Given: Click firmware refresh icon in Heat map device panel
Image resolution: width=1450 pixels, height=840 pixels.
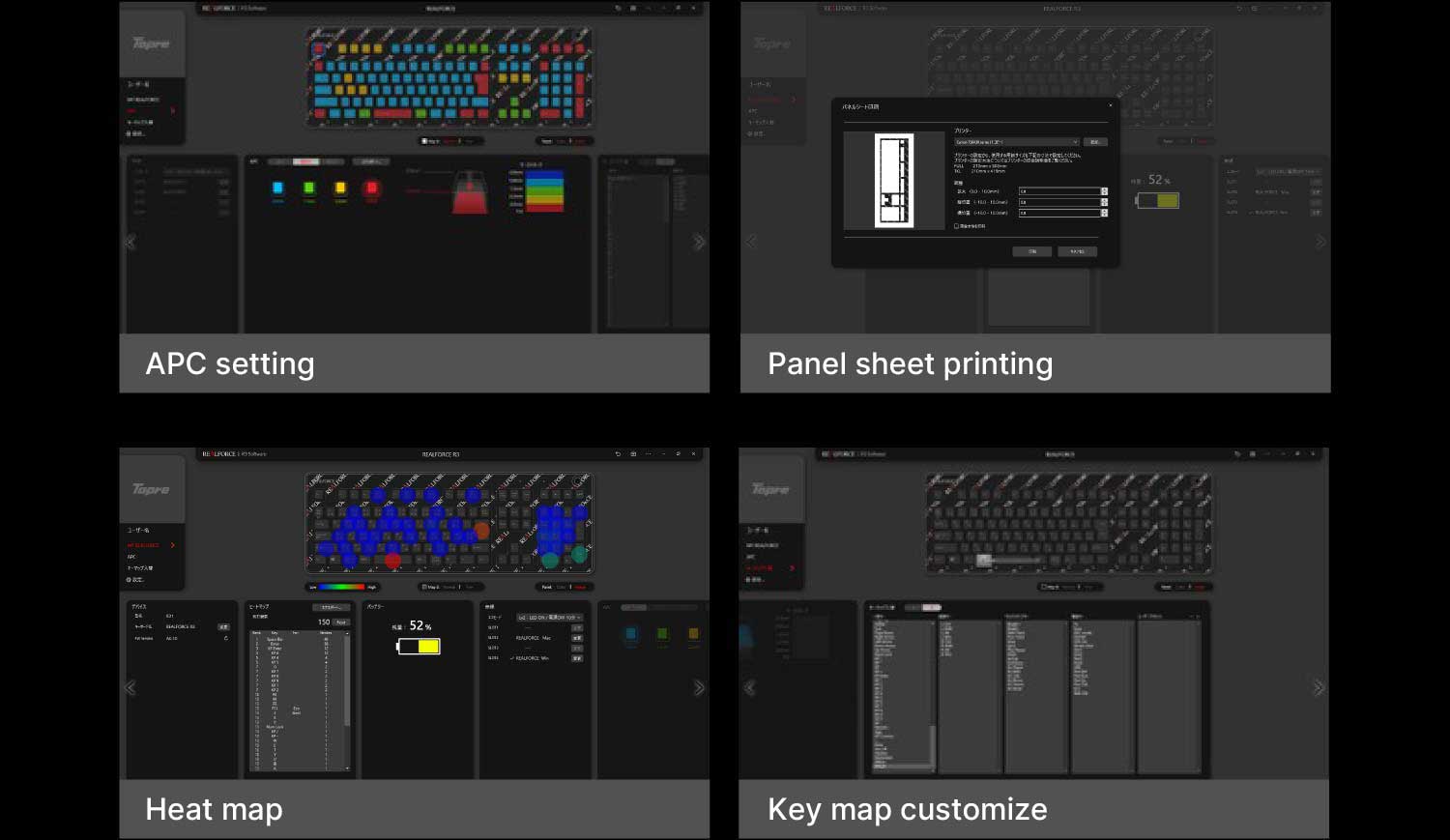Looking at the screenshot, I should 226,638.
